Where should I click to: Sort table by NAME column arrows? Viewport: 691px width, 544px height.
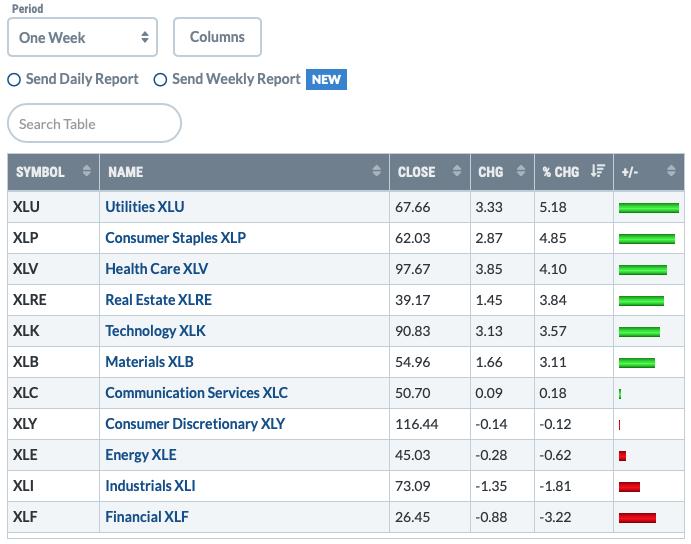pos(376,171)
